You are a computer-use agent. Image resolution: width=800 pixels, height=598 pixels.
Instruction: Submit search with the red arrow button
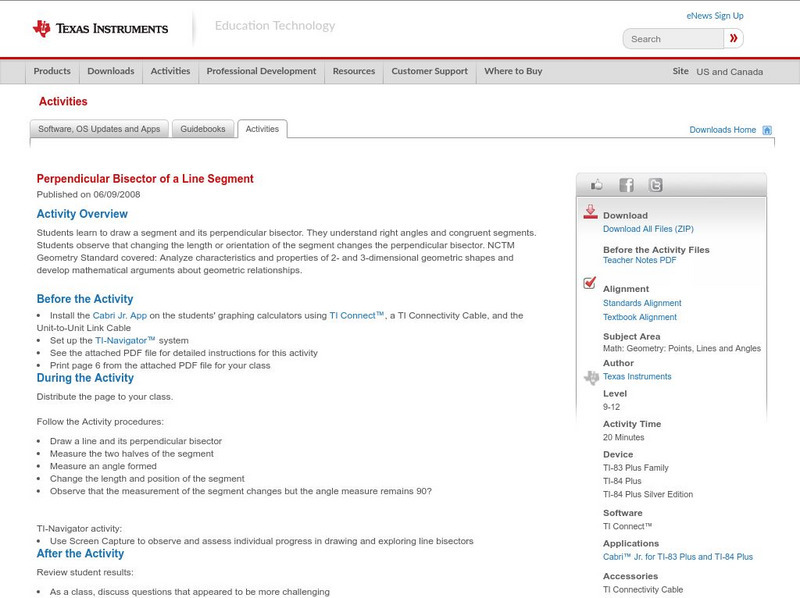(733, 38)
